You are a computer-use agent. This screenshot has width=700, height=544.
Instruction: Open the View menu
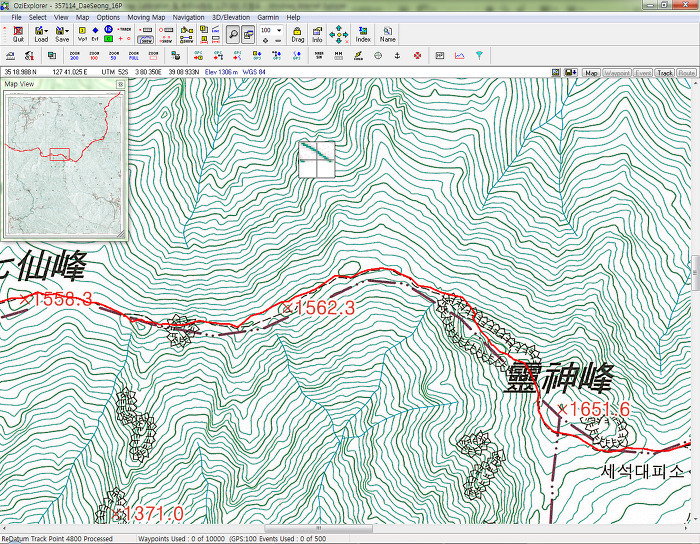(x=61, y=17)
